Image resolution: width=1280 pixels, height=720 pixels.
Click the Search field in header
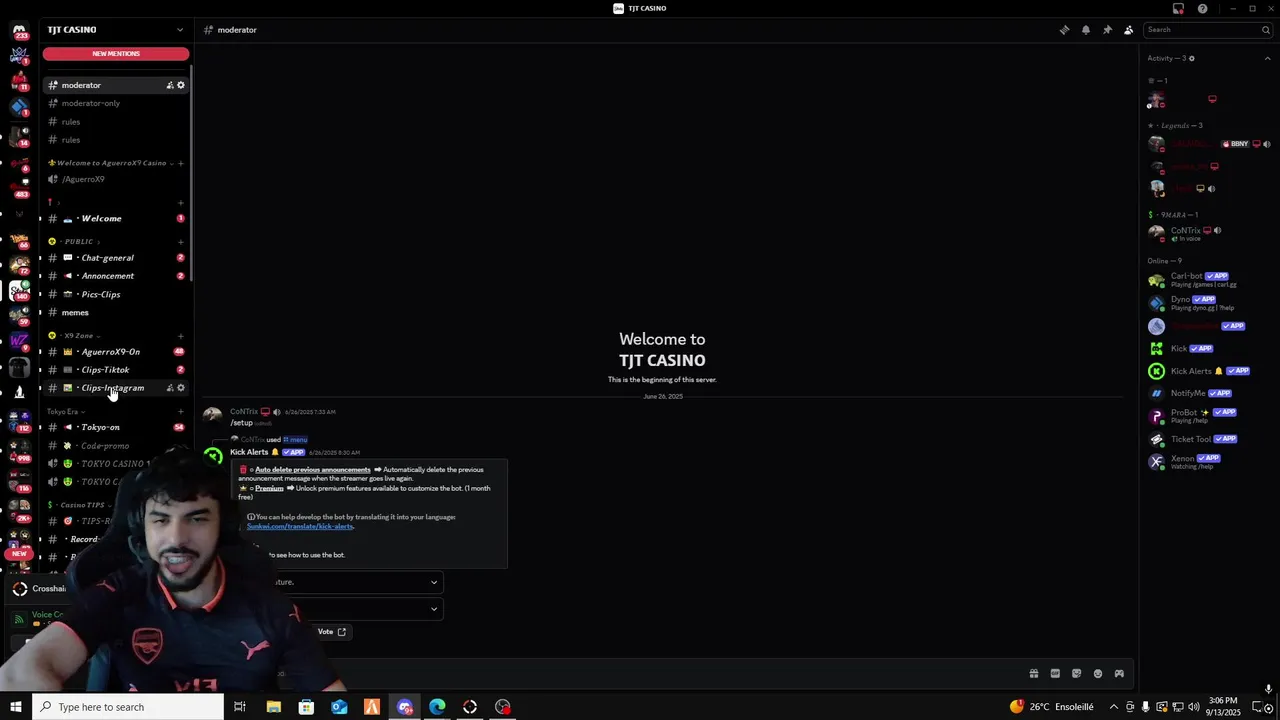pyautogui.click(x=1207, y=30)
